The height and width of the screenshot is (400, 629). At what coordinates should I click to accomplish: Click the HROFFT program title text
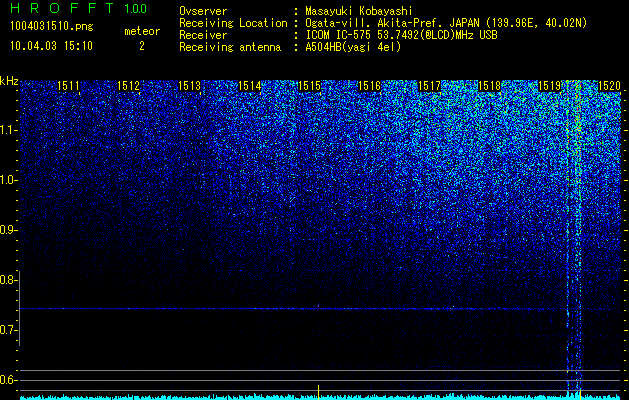(x=61, y=8)
